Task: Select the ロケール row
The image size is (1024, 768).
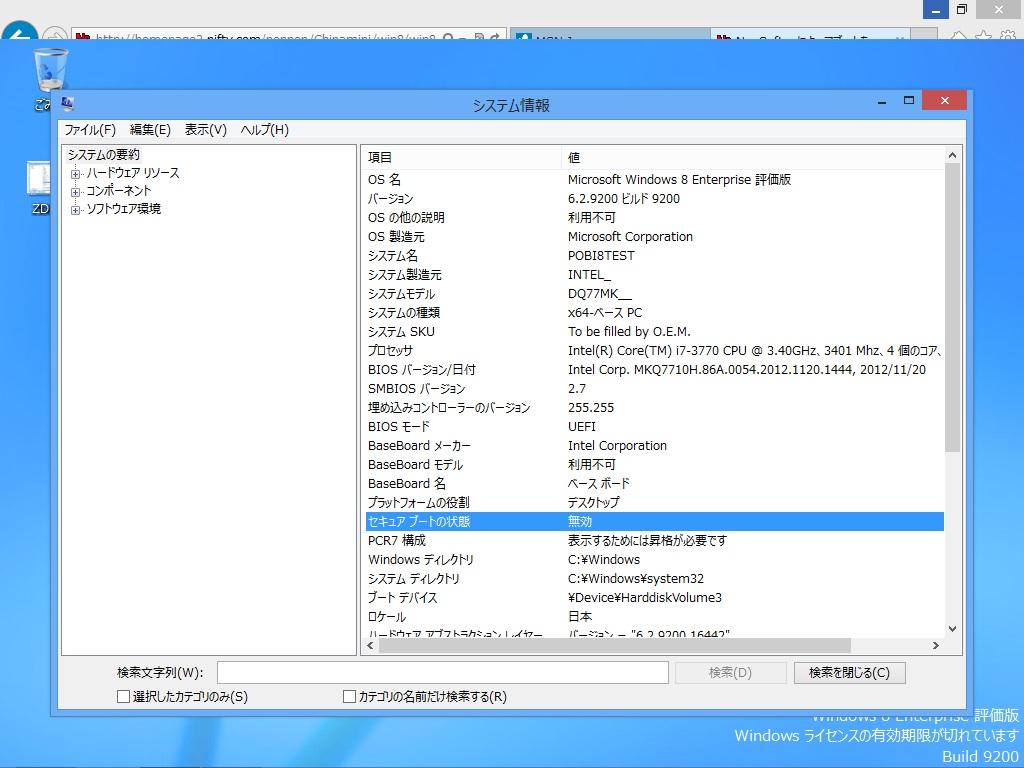Action: point(653,616)
